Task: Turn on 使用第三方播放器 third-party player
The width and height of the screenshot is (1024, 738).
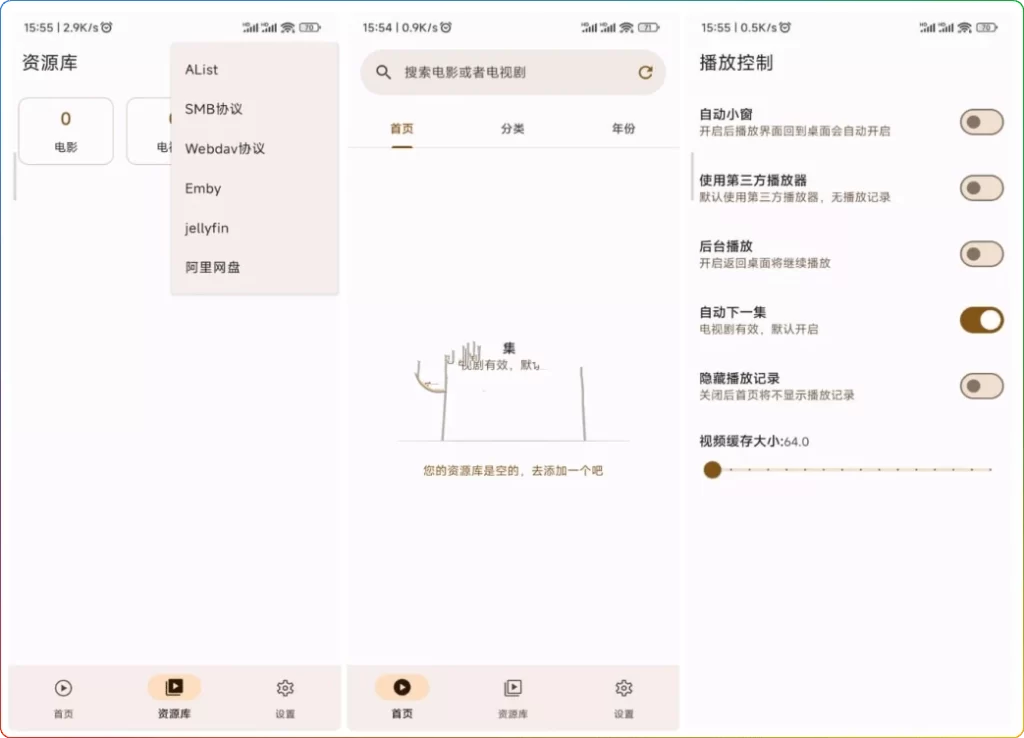Action: [x=981, y=188]
